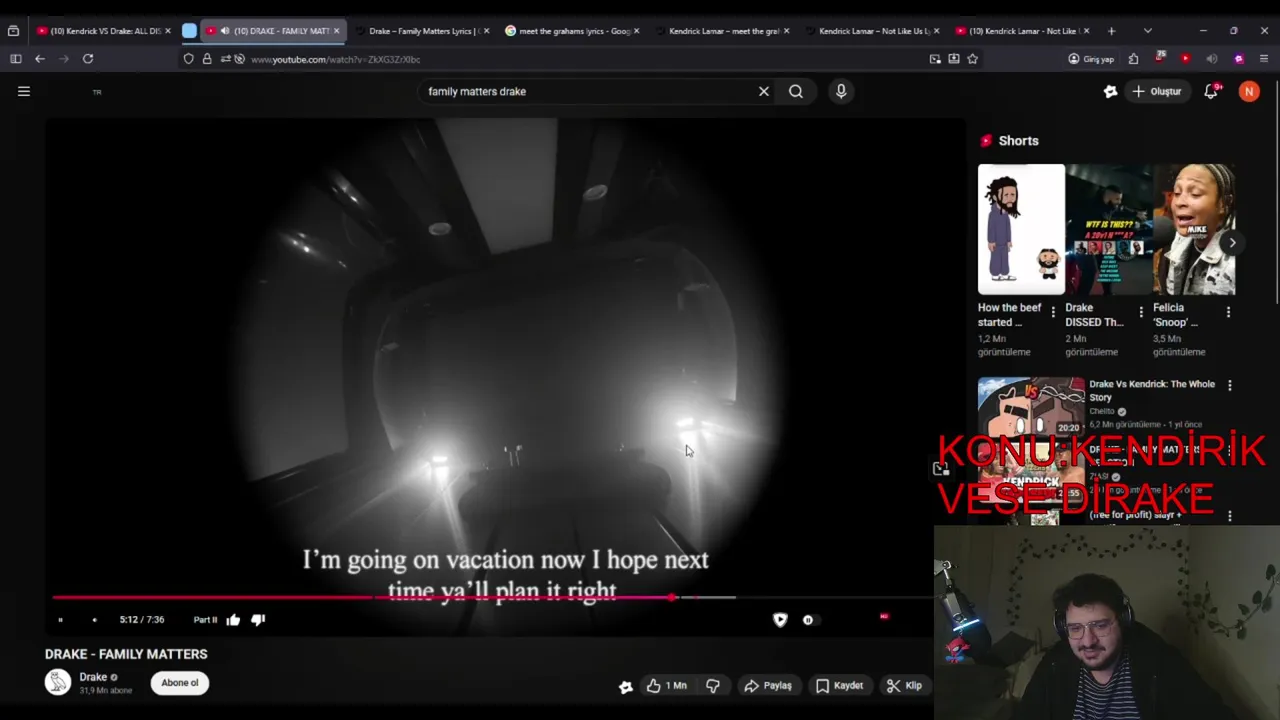1280x720 pixels.
Task: Open the browser hamburger application menu
Action: click(x=1264, y=59)
